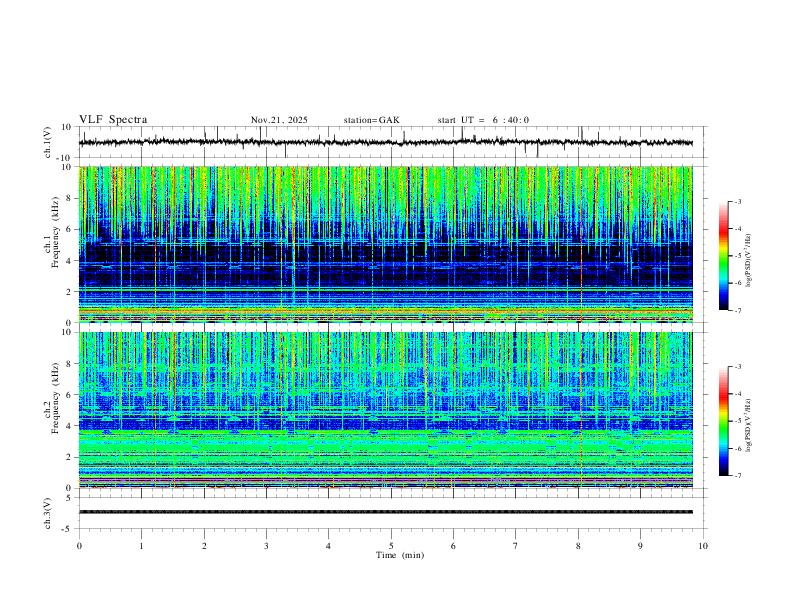Click the ch.3(V) black trace band
792x612 pixels.
click(x=386, y=512)
